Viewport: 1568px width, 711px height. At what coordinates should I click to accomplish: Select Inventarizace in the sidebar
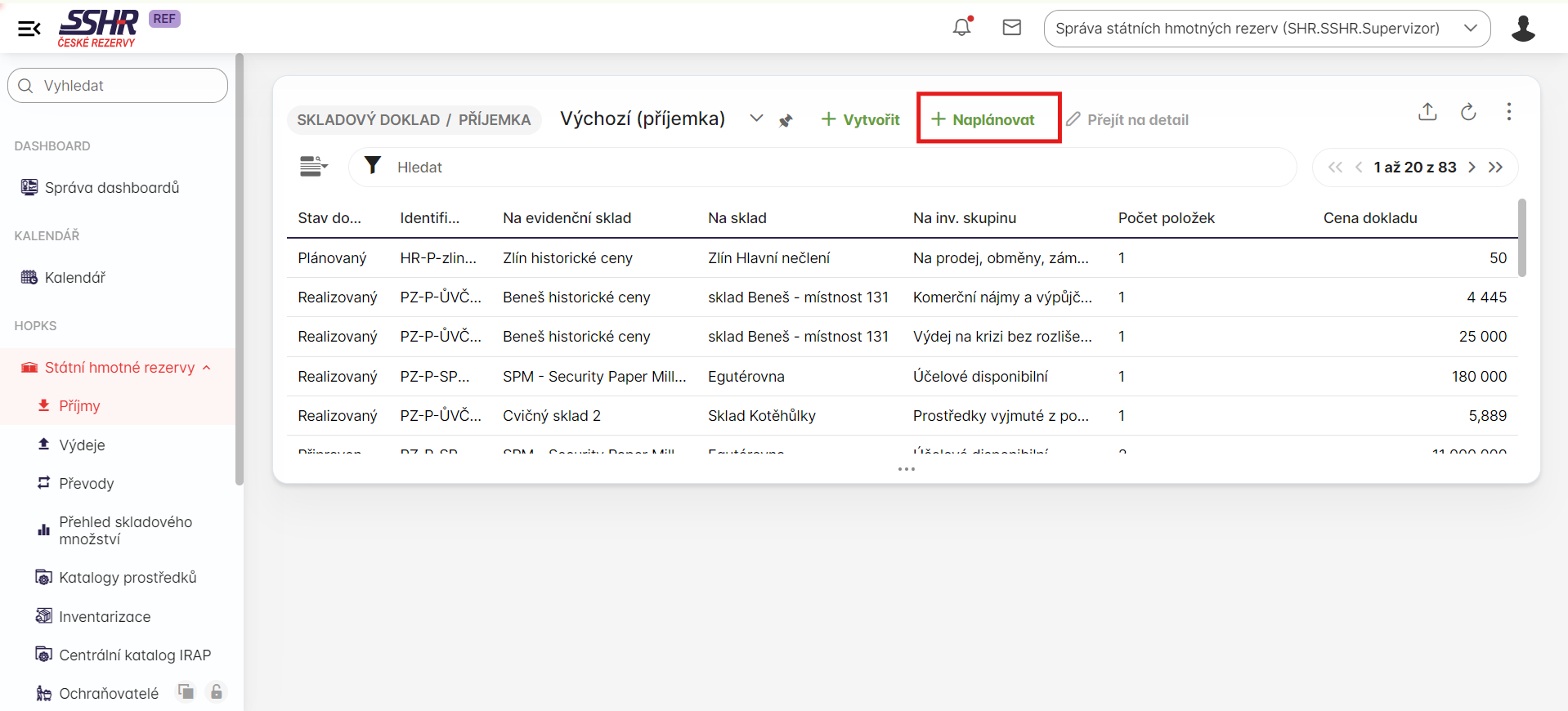[x=105, y=617]
